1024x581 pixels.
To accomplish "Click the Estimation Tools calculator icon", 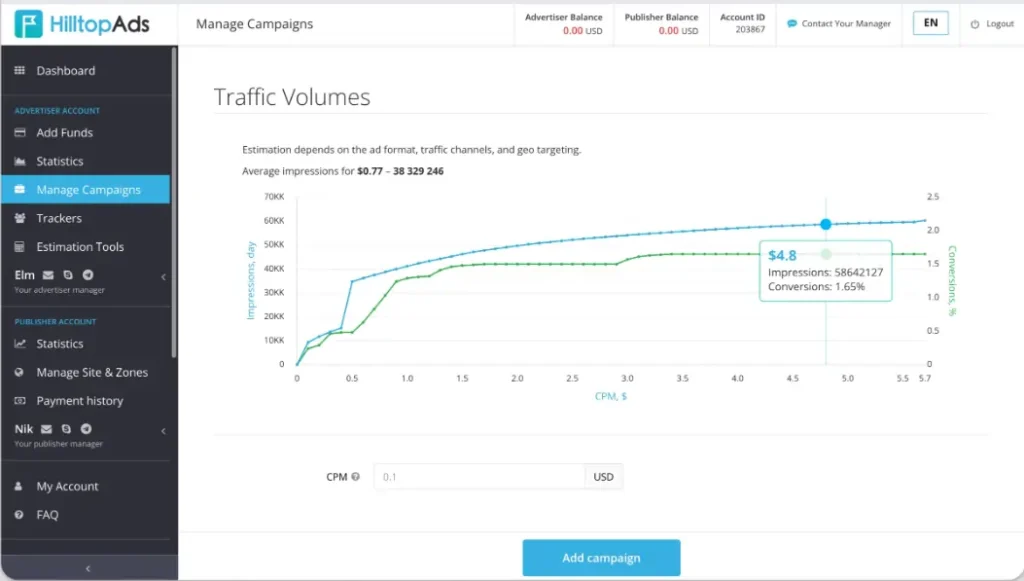I will [20, 247].
